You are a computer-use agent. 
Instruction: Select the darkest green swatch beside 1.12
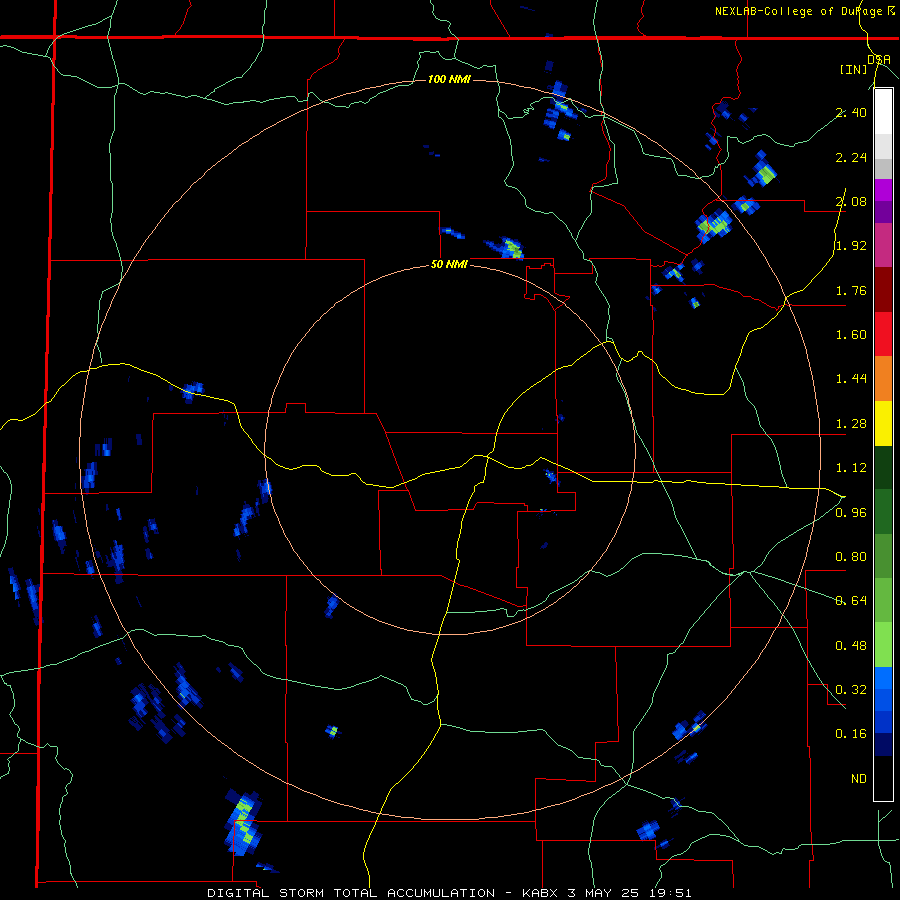pyautogui.click(x=883, y=468)
